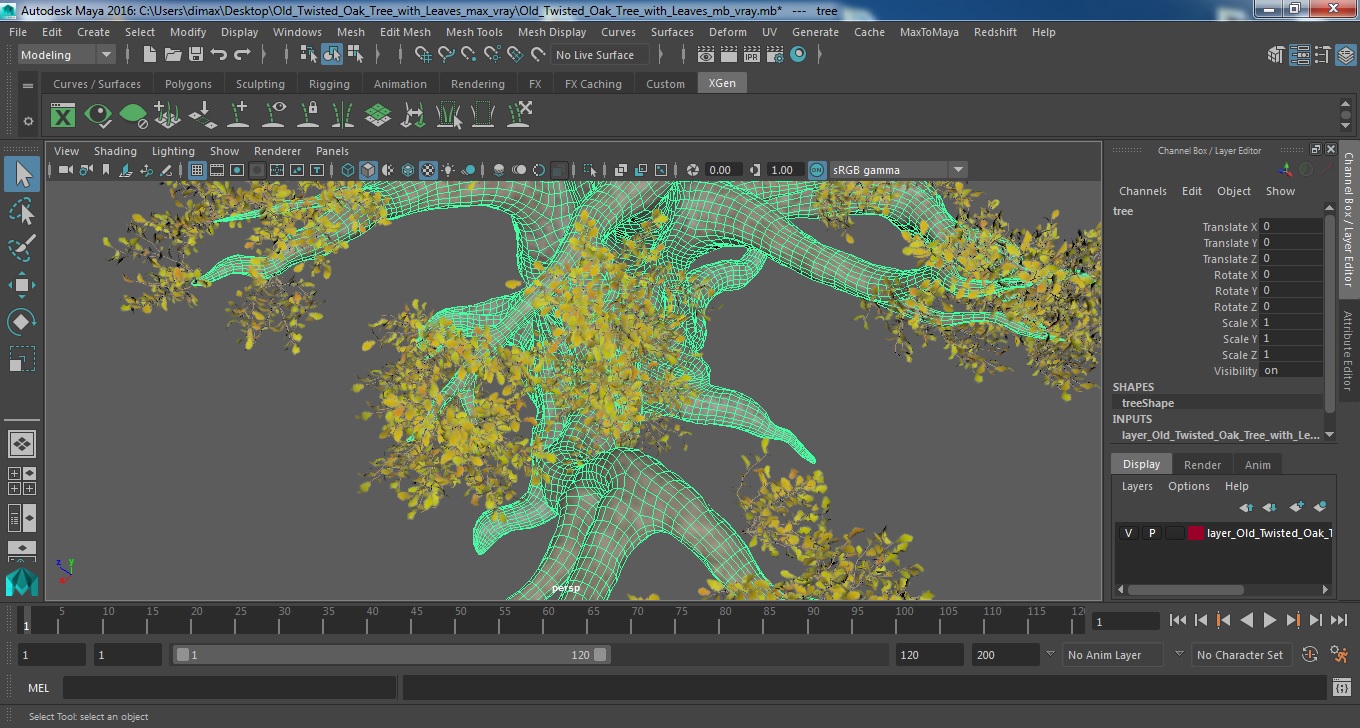Expand the No Anim Layer dropdown
The height and width of the screenshot is (728, 1360).
[1112, 655]
